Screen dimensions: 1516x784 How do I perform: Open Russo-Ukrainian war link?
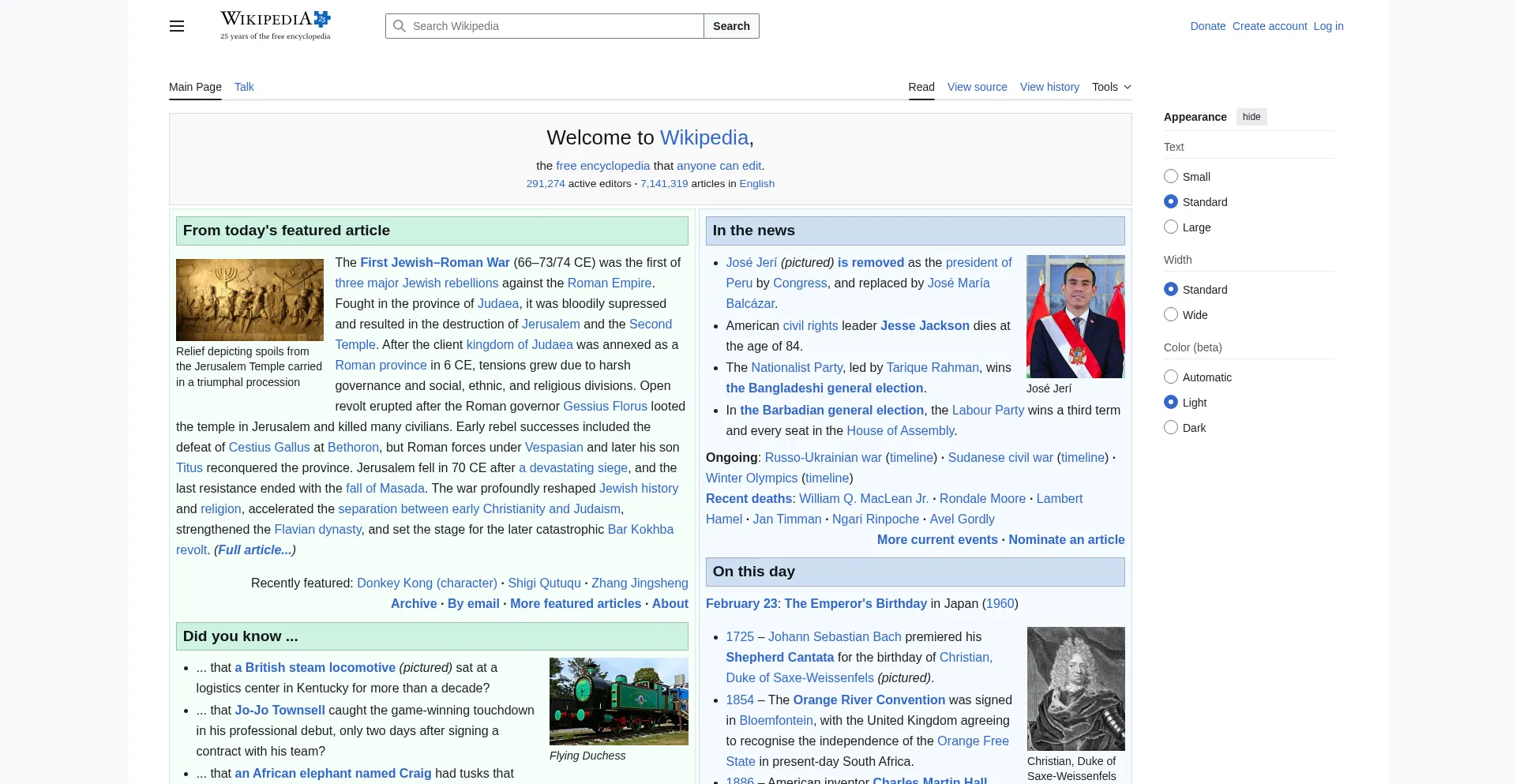[x=824, y=457]
